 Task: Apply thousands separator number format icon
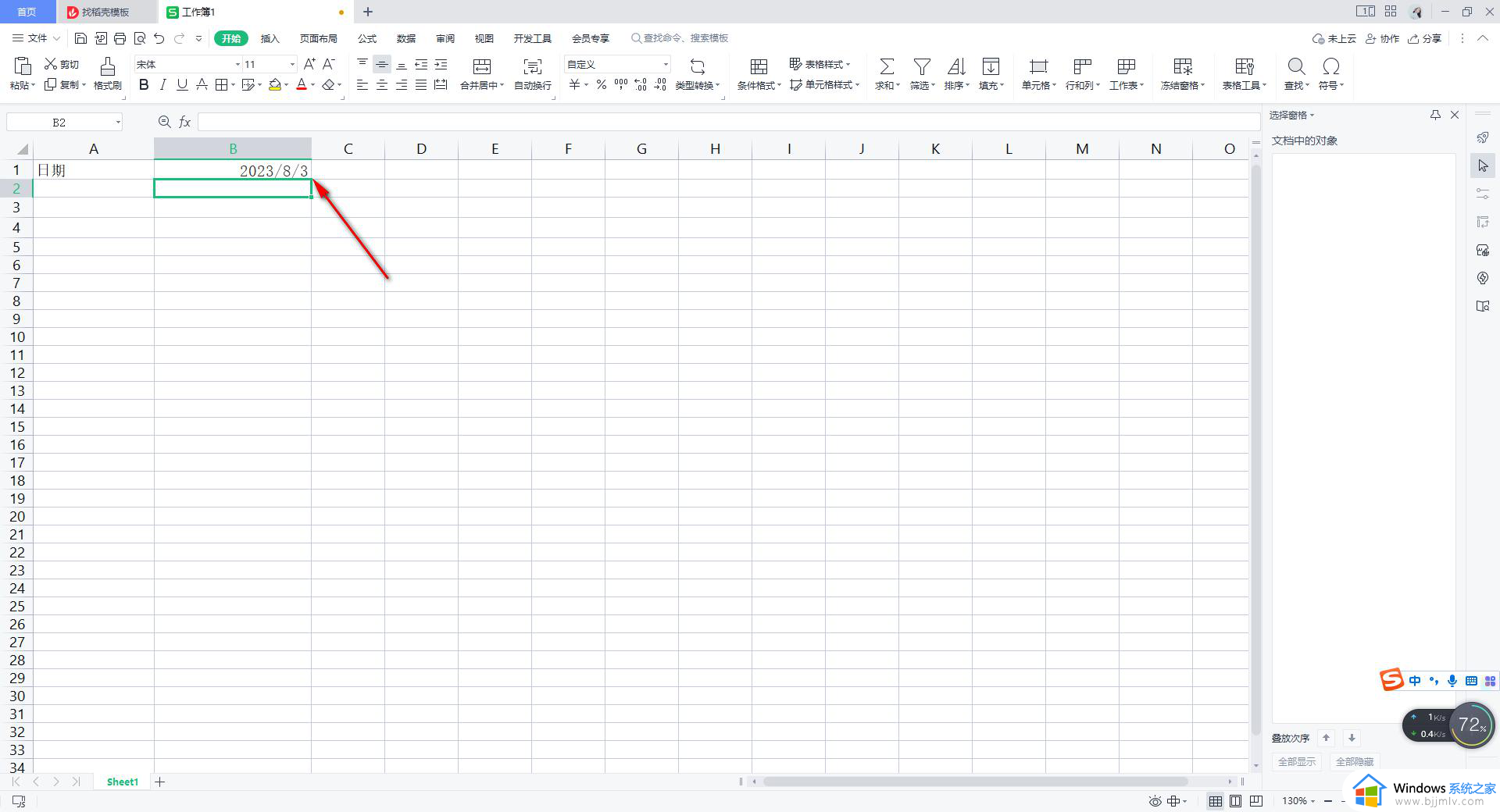click(621, 84)
